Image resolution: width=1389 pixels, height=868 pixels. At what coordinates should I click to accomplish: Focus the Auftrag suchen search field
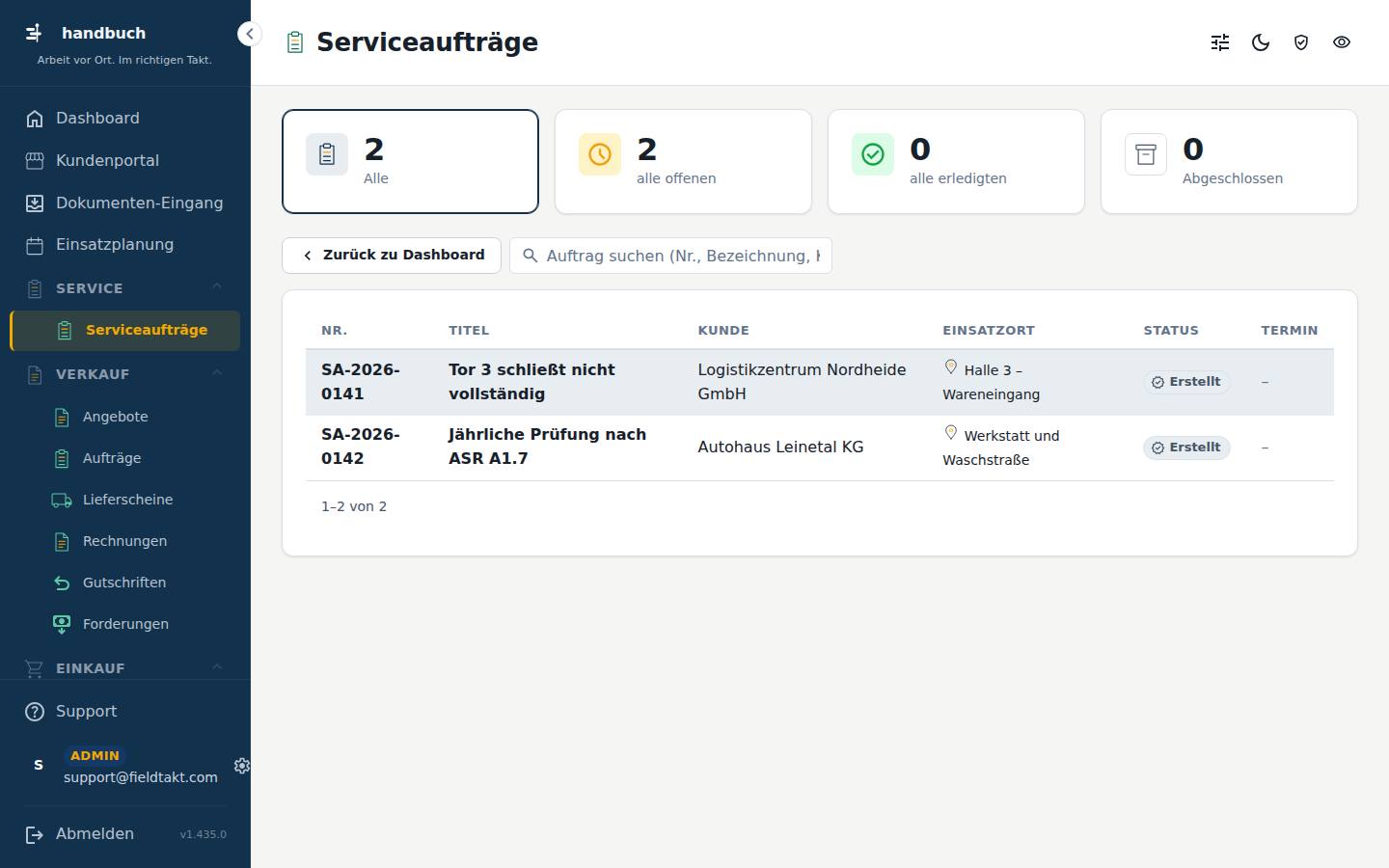coord(670,256)
